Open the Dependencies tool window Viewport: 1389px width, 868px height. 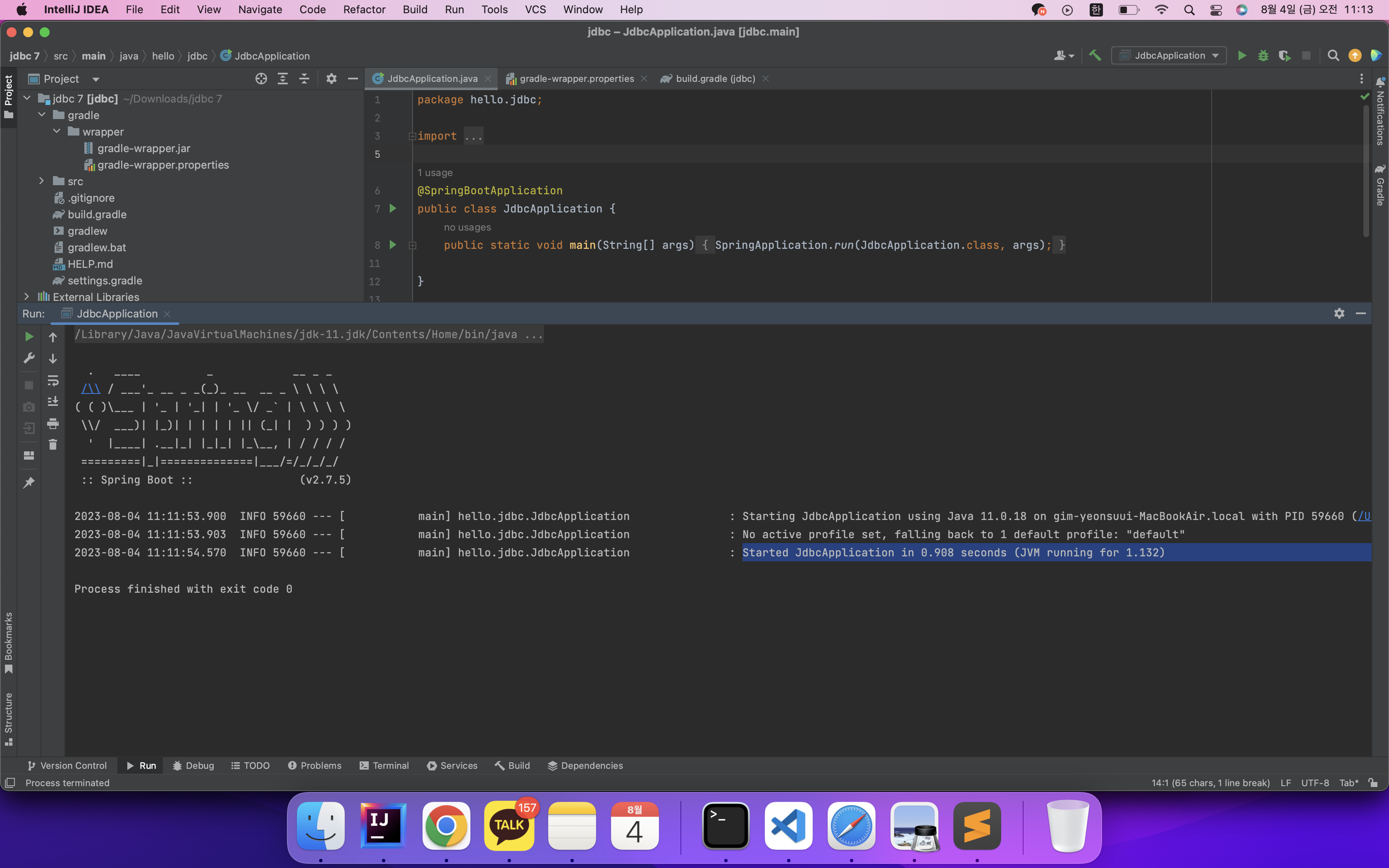(585, 765)
